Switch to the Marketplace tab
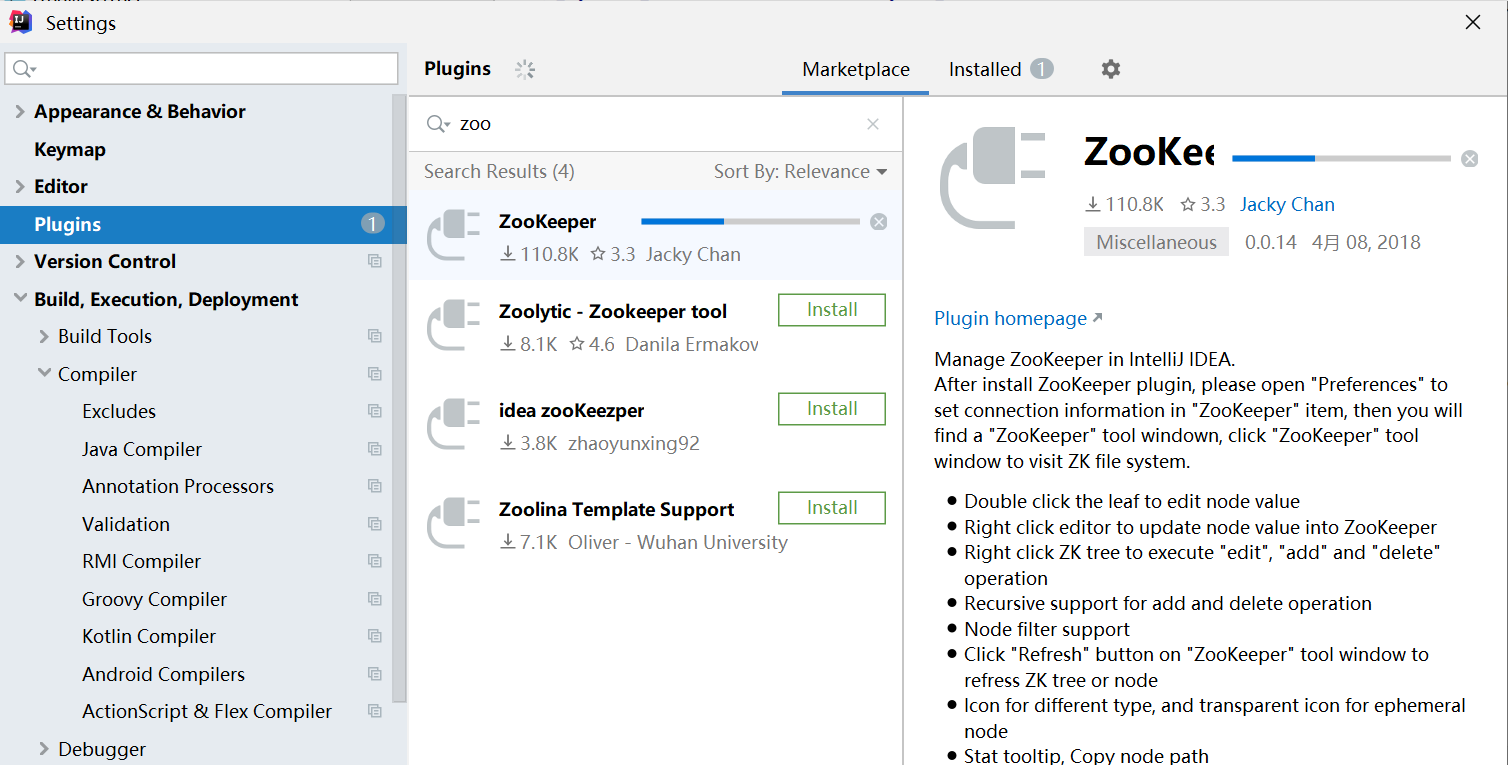 pos(856,69)
